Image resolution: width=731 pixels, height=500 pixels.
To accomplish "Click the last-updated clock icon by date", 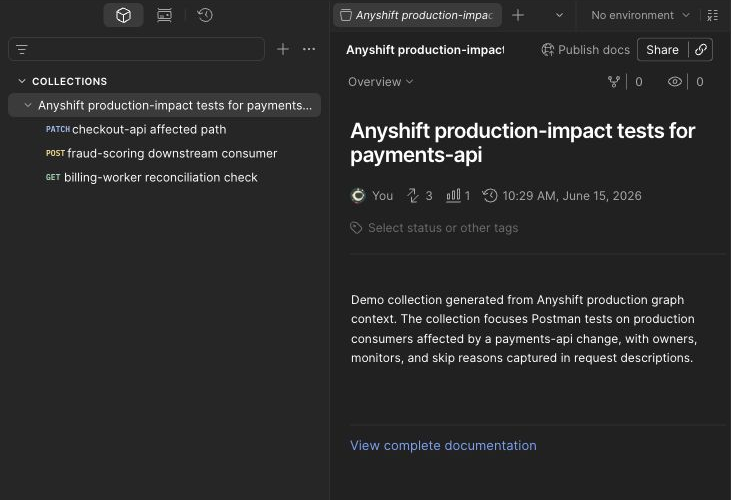I will pyautogui.click(x=490, y=196).
